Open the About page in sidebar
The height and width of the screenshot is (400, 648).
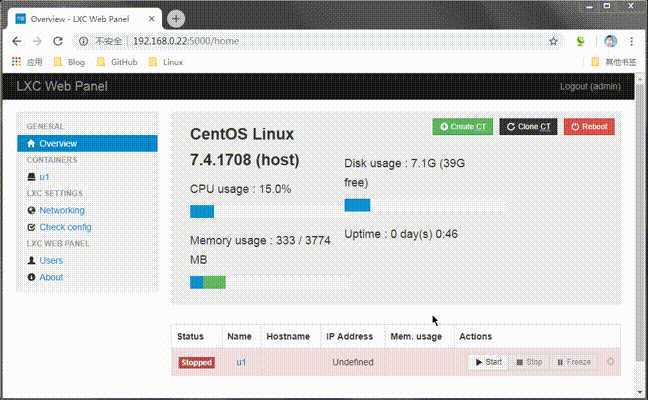click(x=51, y=277)
